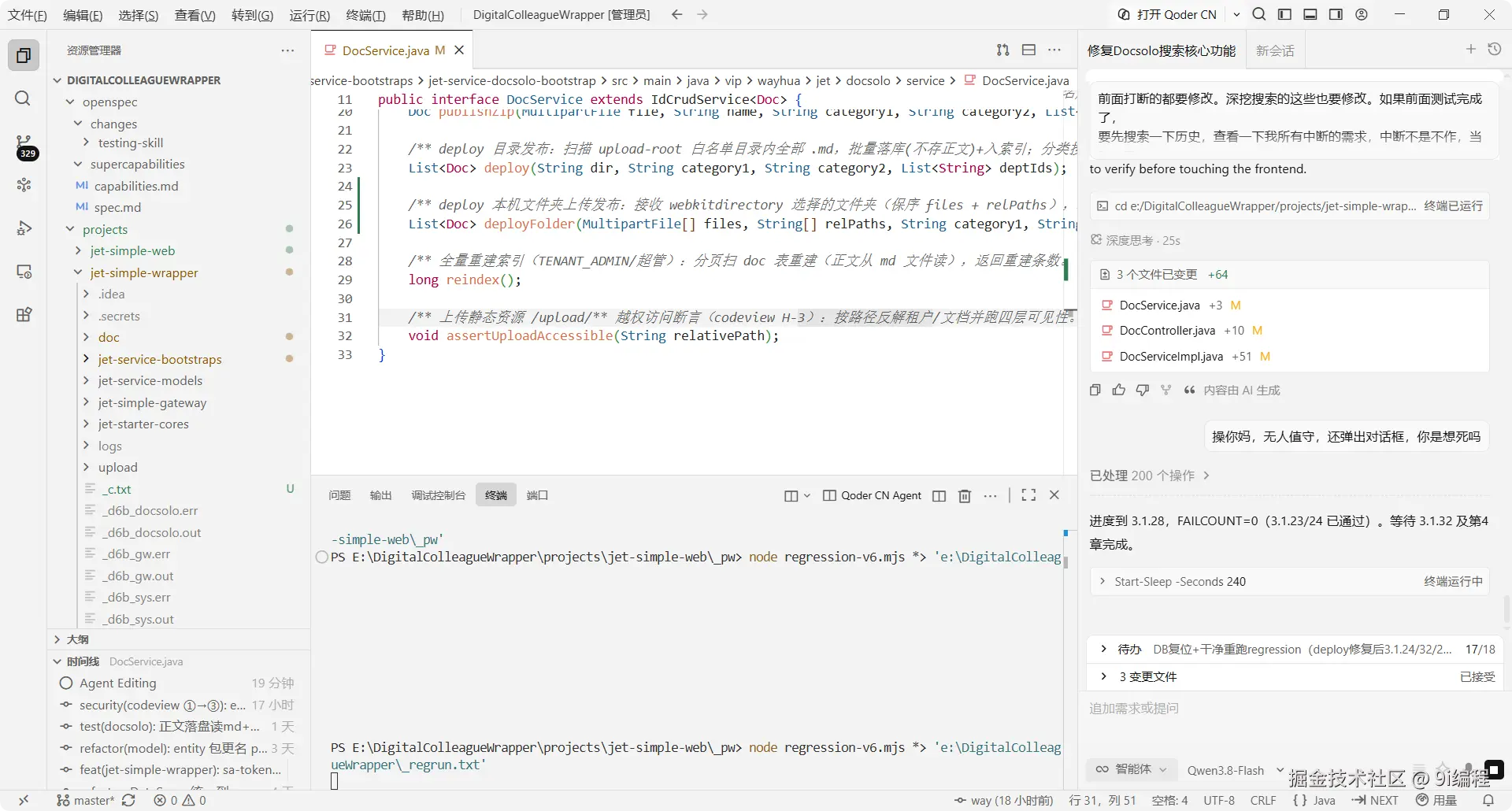The width and height of the screenshot is (1512, 811).
Task: Click the 用量 usage status item
Action: 1436,800
